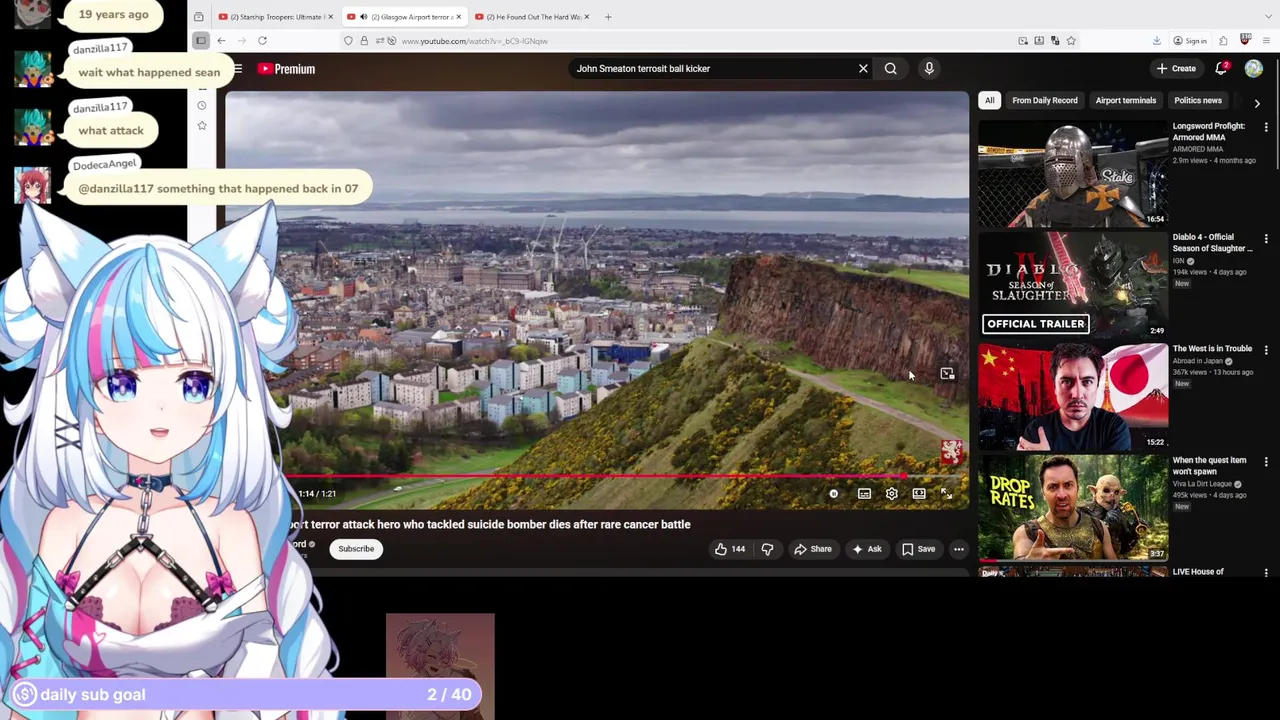Start voice search with microphone
Image resolution: width=1280 pixels, height=720 pixels.
coord(929,69)
